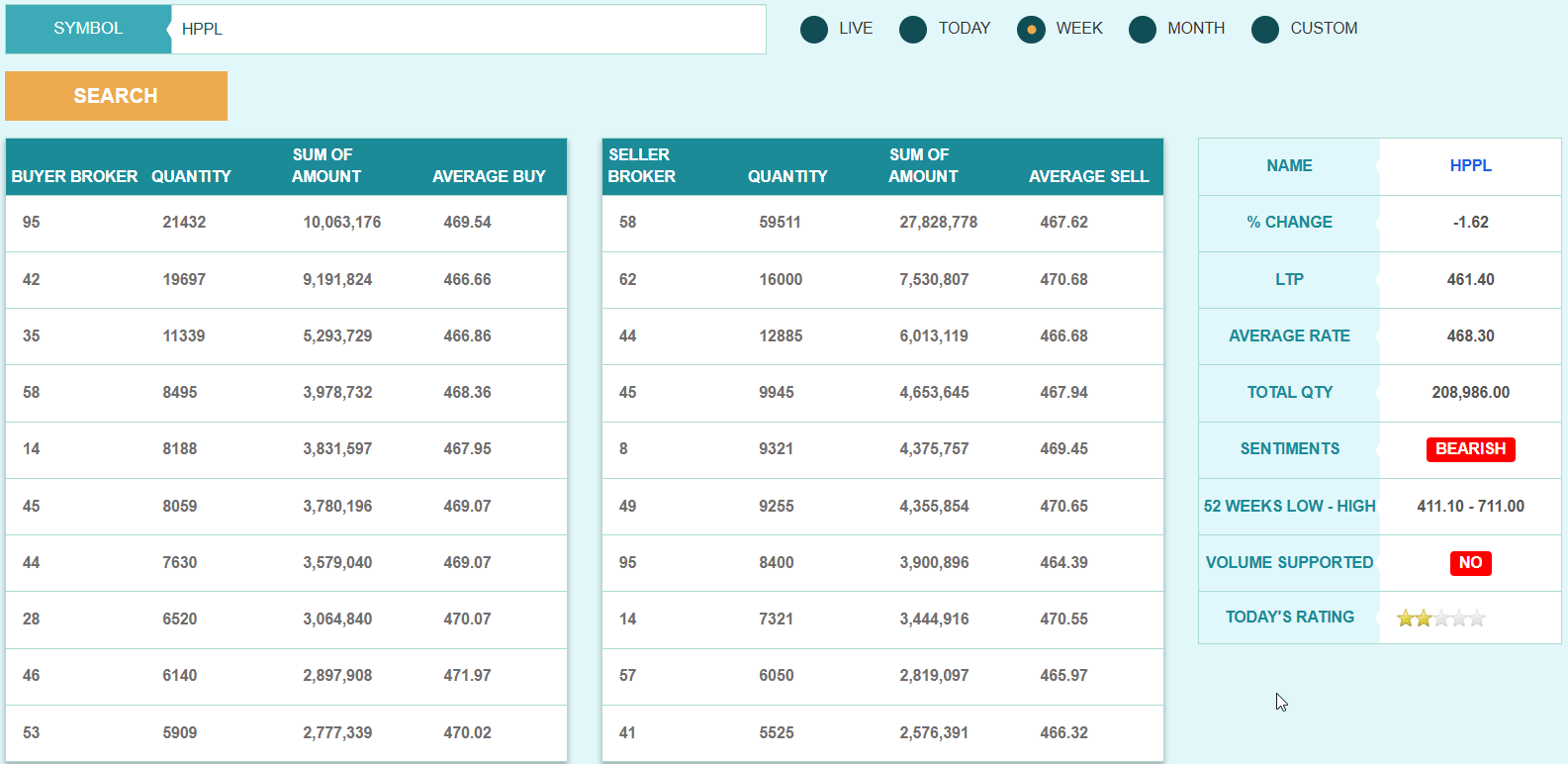Select buyer broker 95 row
This screenshot has height=764, width=1568.
tap(32, 223)
